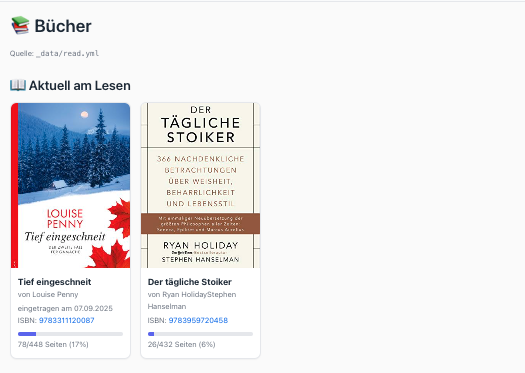Click the progress bar for Tief eingeschneit
525x373 pixels.
[70, 334]
